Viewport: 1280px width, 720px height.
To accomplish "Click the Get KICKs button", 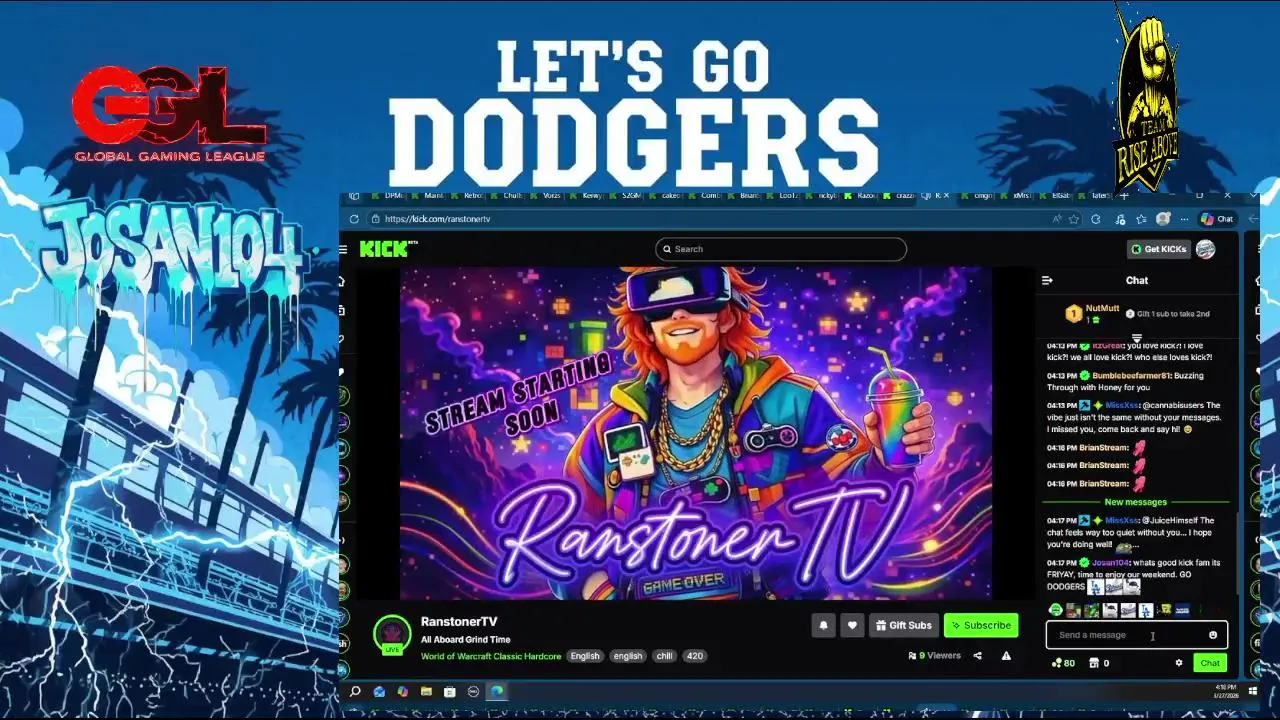I will click(x=1158, y=249).
